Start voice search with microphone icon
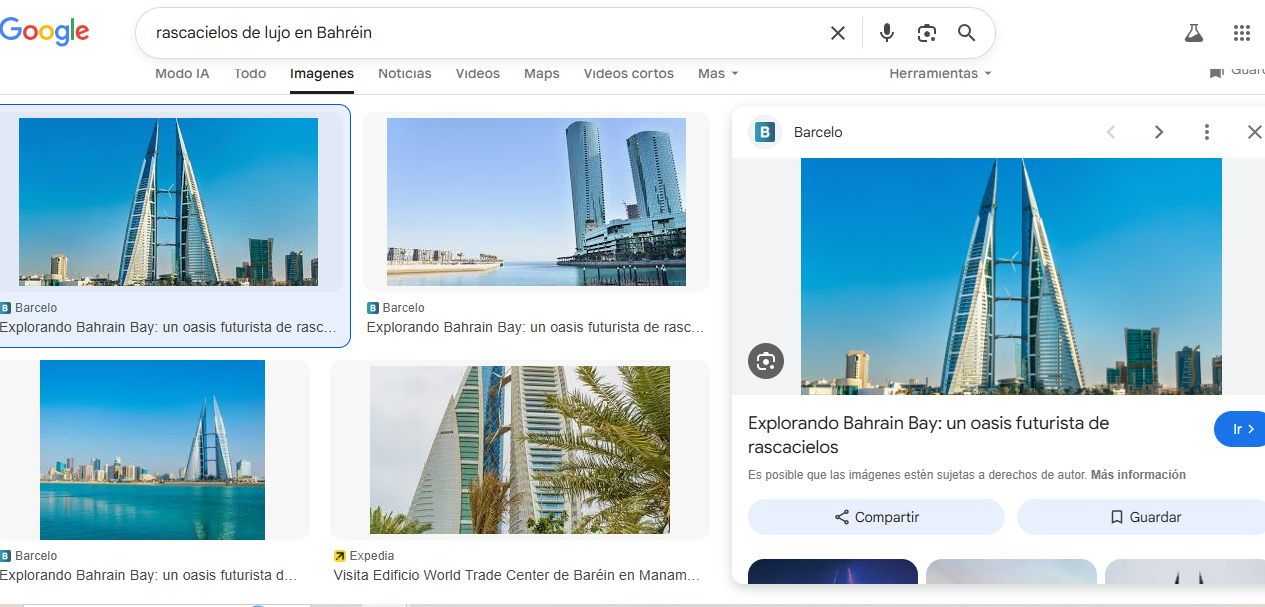The width and height of the screenshot is (1265, 607). pyautogui.click(x=886, y=33)
